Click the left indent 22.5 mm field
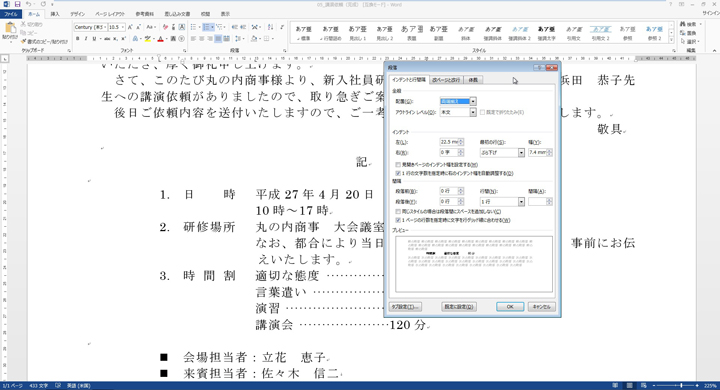The width and height of the screenshot is (720, 390). click(449, 142)
